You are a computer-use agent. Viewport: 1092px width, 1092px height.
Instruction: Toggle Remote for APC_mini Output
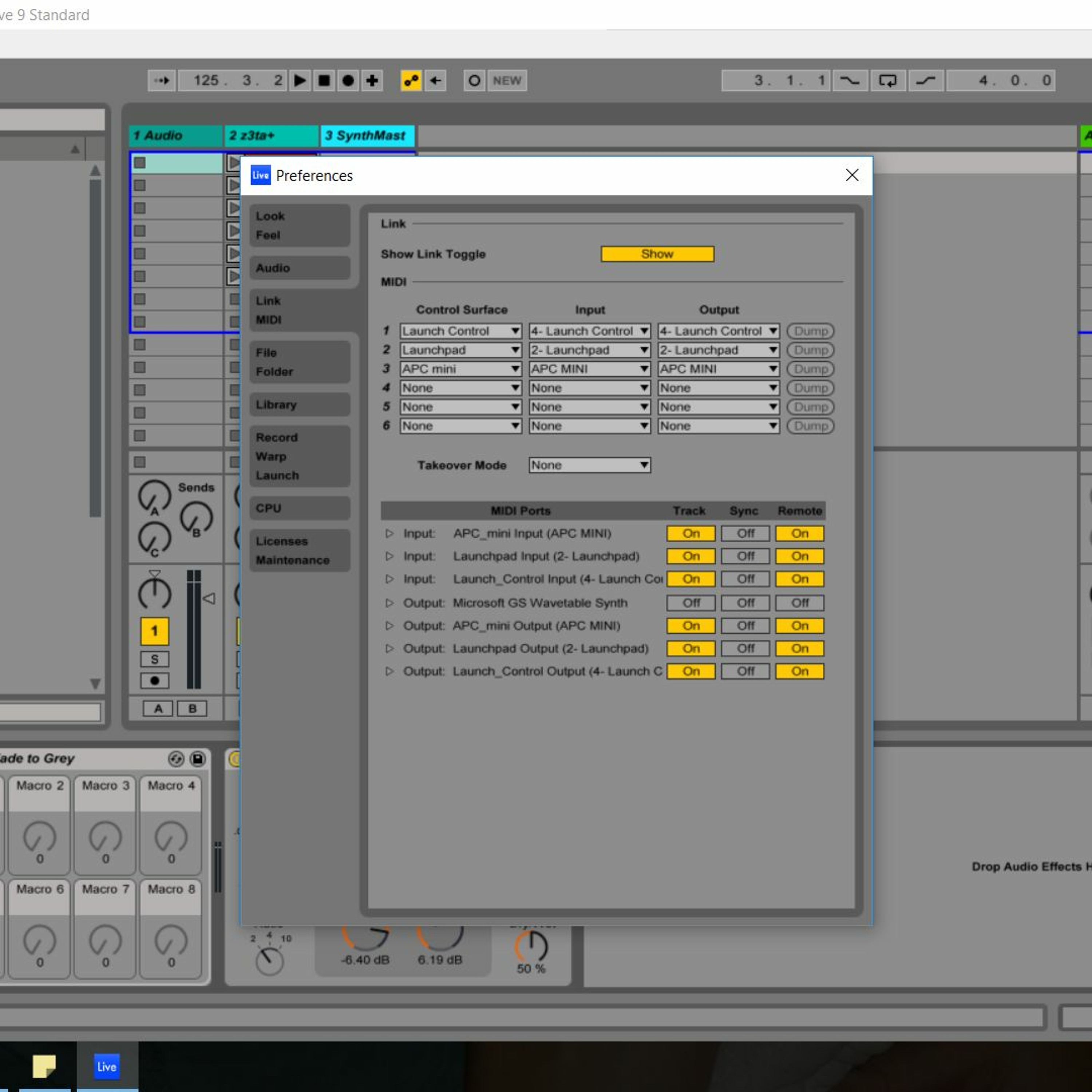pos(799,626)
